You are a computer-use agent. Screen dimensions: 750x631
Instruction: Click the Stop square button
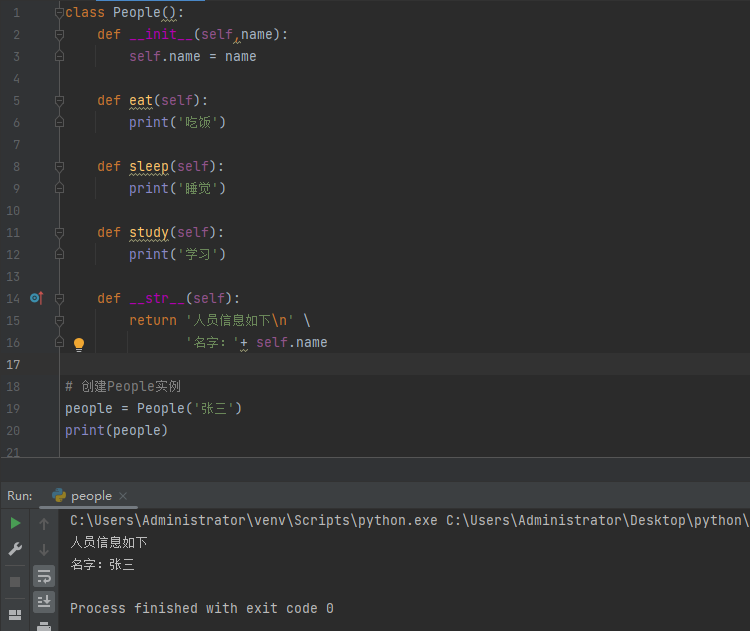tap(15, 582)
